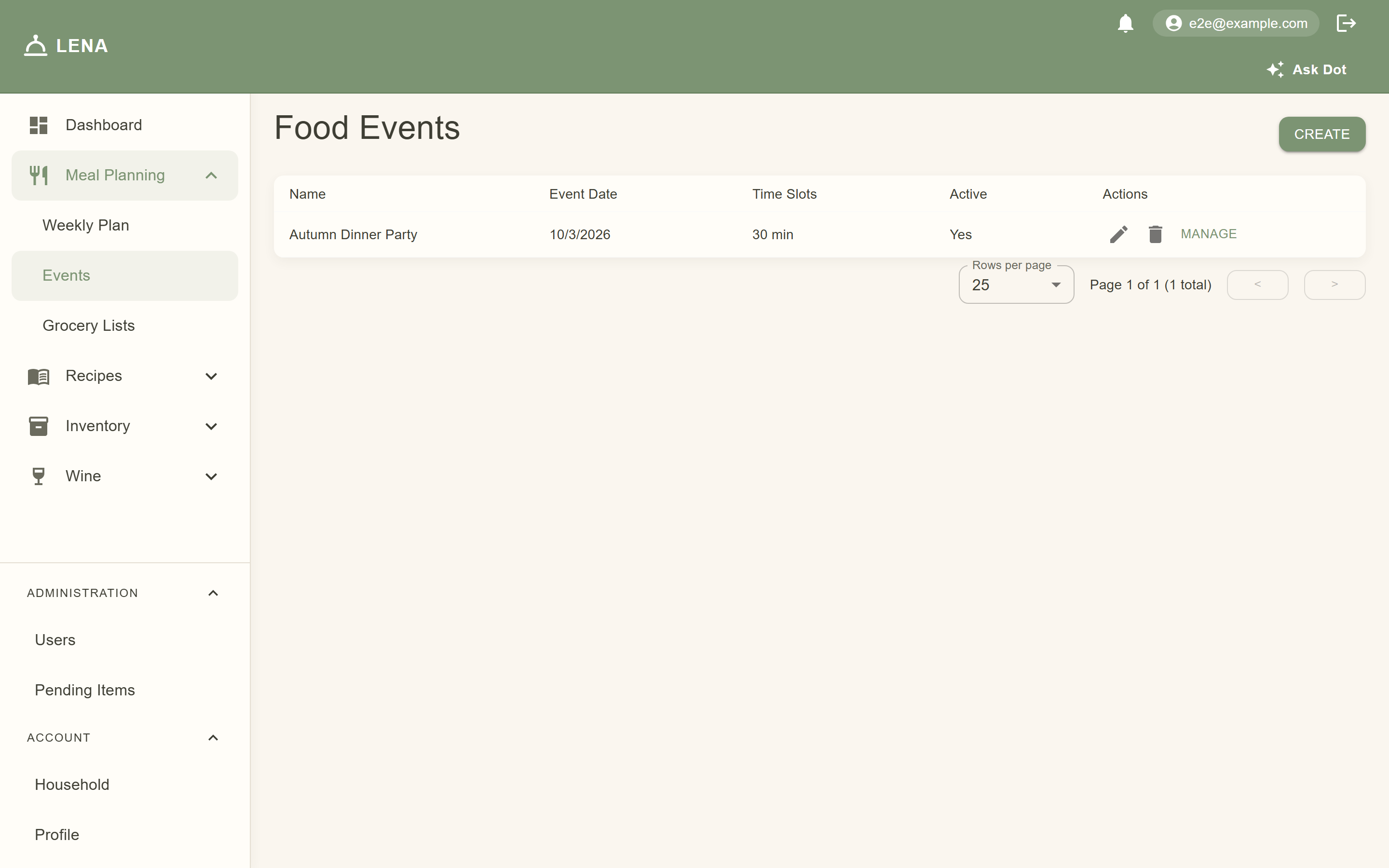
Task: Open Grocery Lists page
Action: pyautogui.click(x=124, y=325)
